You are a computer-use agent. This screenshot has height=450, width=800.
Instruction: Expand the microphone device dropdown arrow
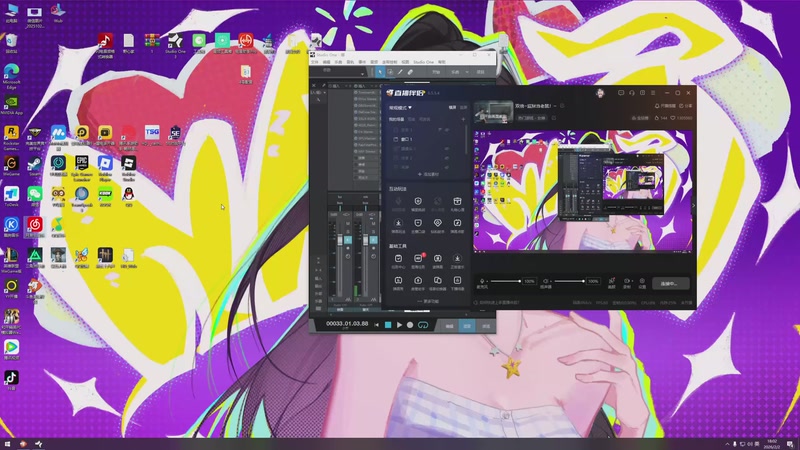click(487, 281)
